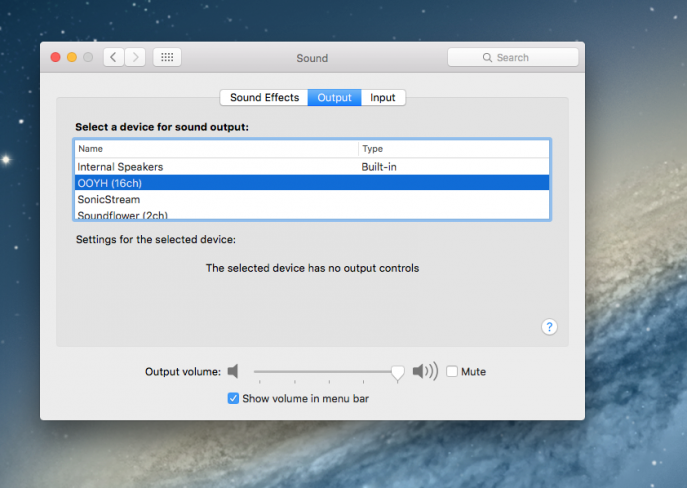Sort devices by the Type column header
Screen dimensions: 687x488
(x=454, y=149)
